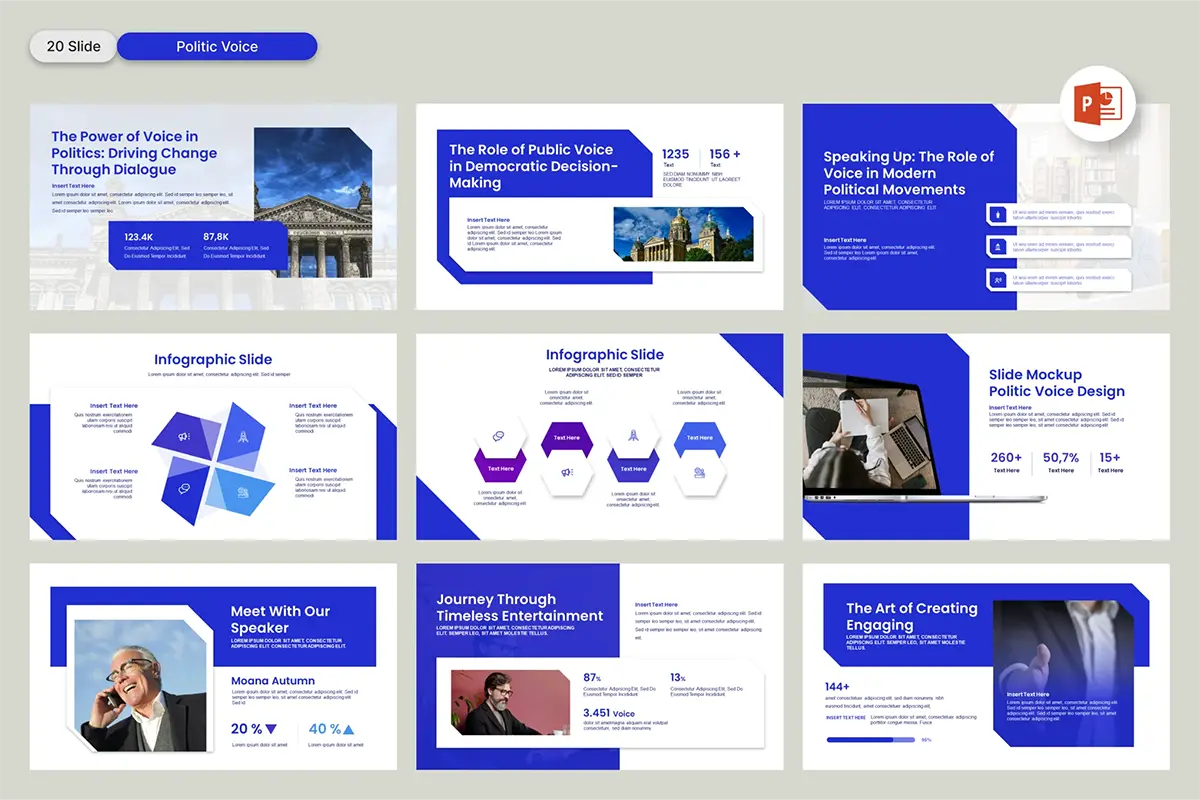Click the "20 Slide" pill label
The height and width of the screenshot is (800, 1200).
point(73,47)
